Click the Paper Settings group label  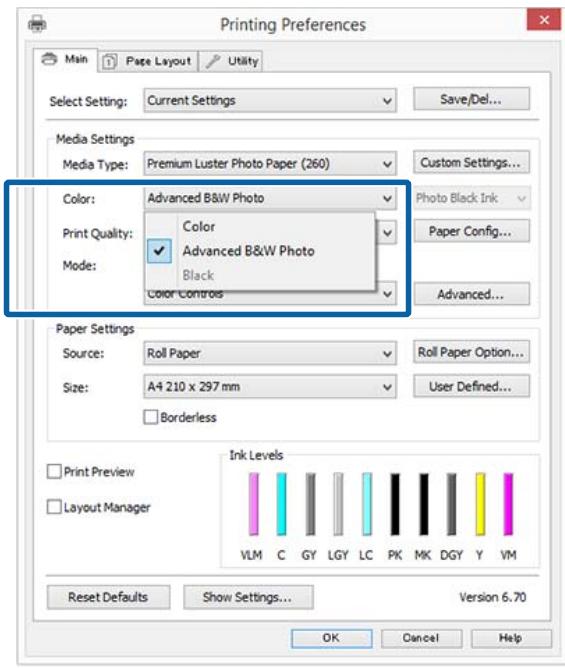pyautogui.click(x=95, y=329)
